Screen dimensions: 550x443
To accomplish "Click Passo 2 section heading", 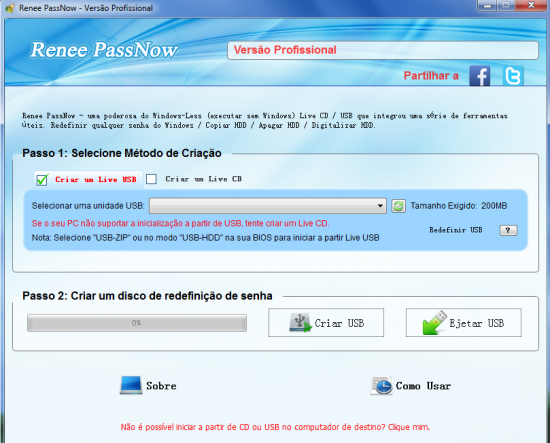I will click(147, 296).
